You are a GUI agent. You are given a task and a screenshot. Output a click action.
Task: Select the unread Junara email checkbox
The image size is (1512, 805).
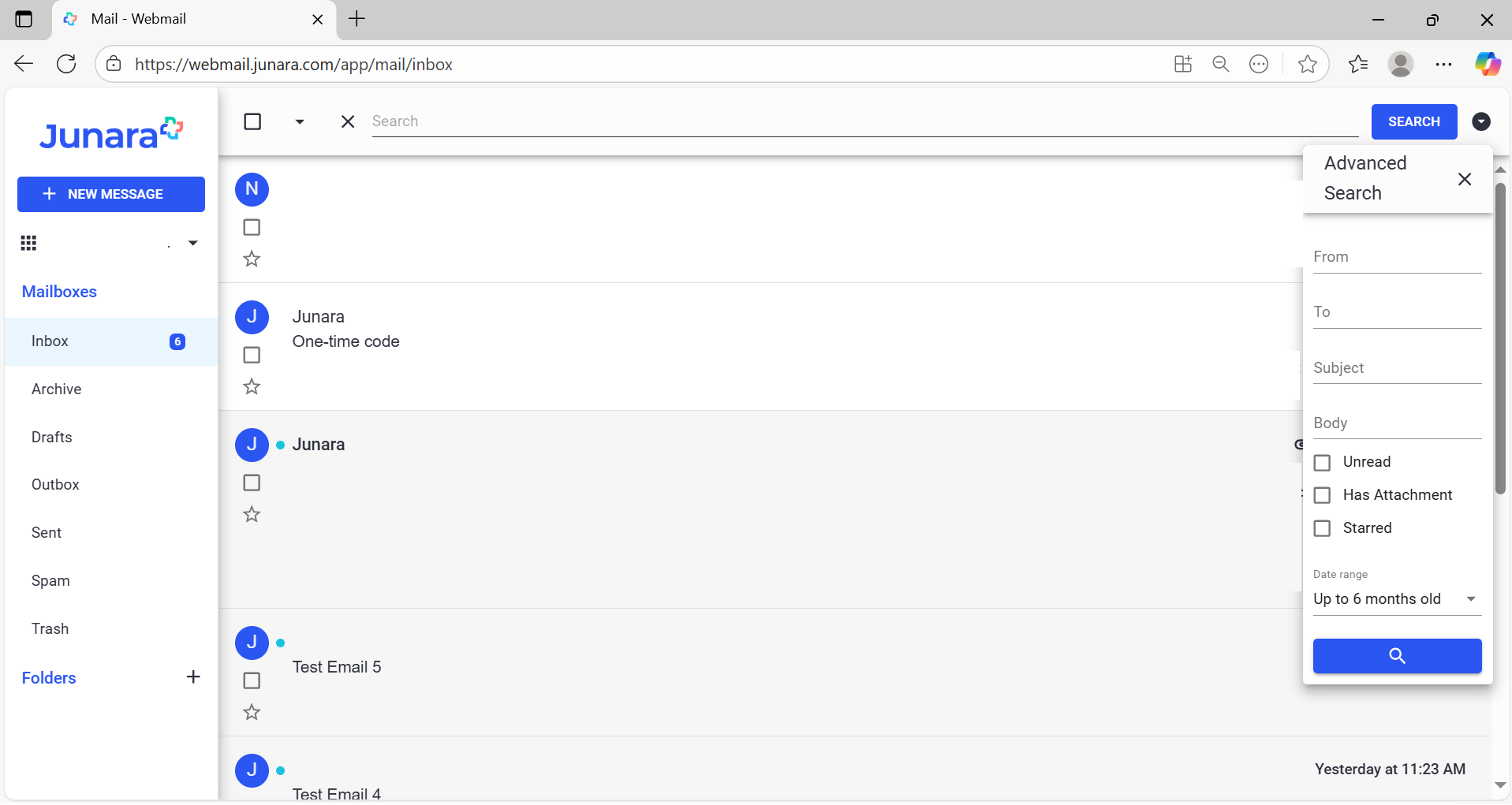point(252,483)
